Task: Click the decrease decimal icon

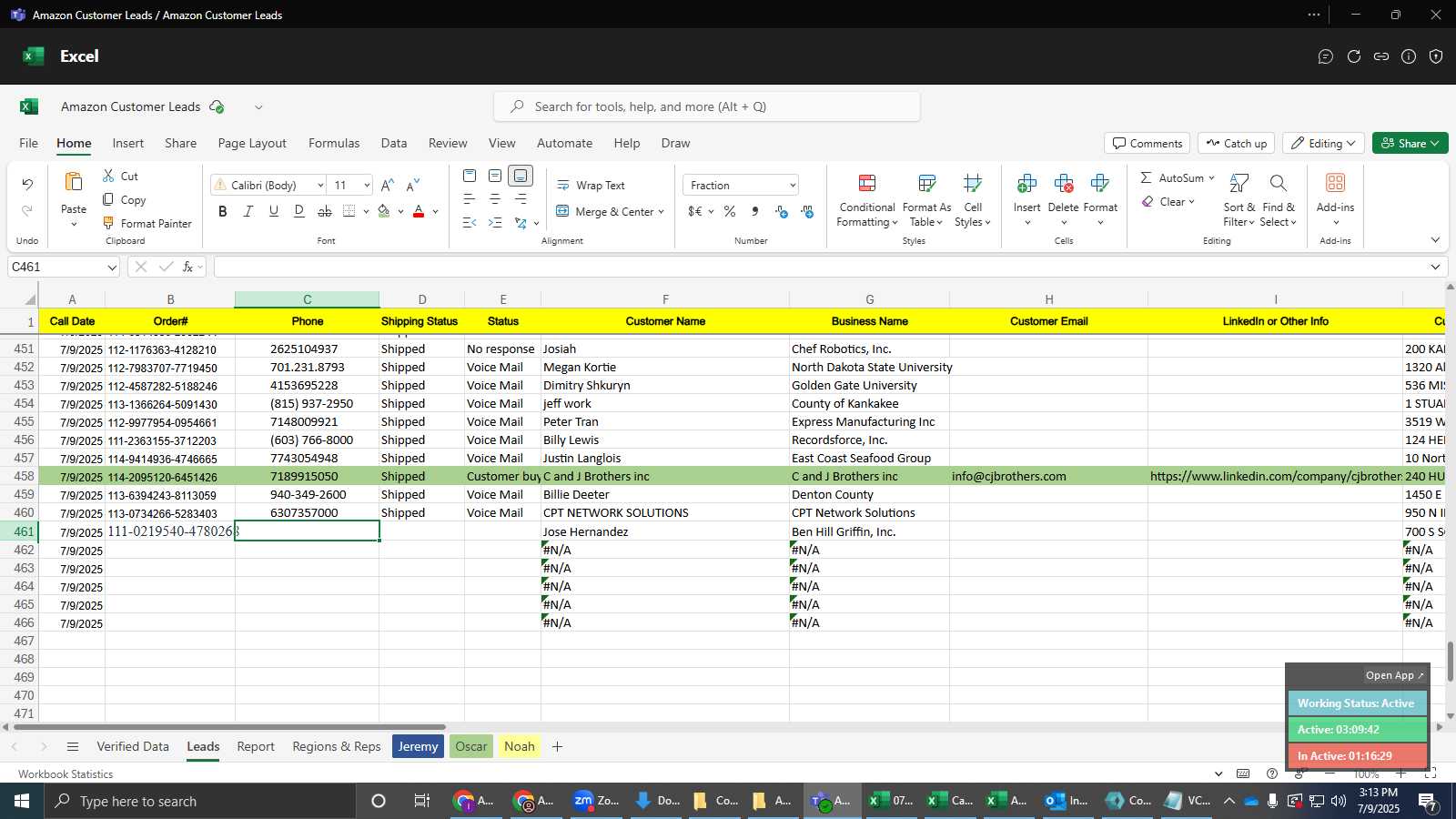Action: (x=807, y=211)
